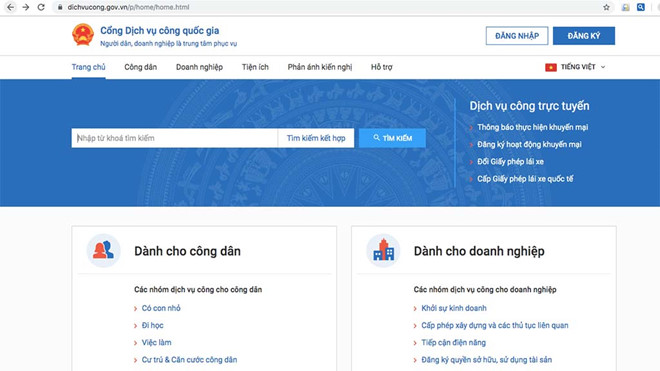This screenshot has width=660, height=371.
Task: Open the Công dân menu
Action: (x=141, y=67)
